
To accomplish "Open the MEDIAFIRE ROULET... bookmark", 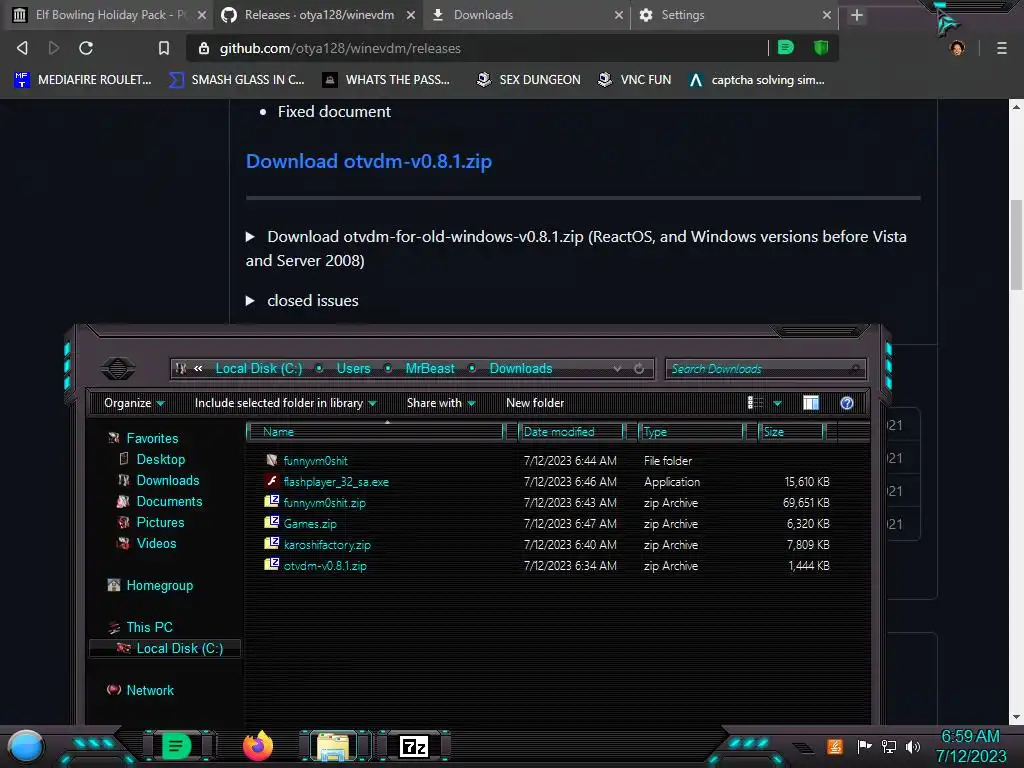I will (83, 80).
